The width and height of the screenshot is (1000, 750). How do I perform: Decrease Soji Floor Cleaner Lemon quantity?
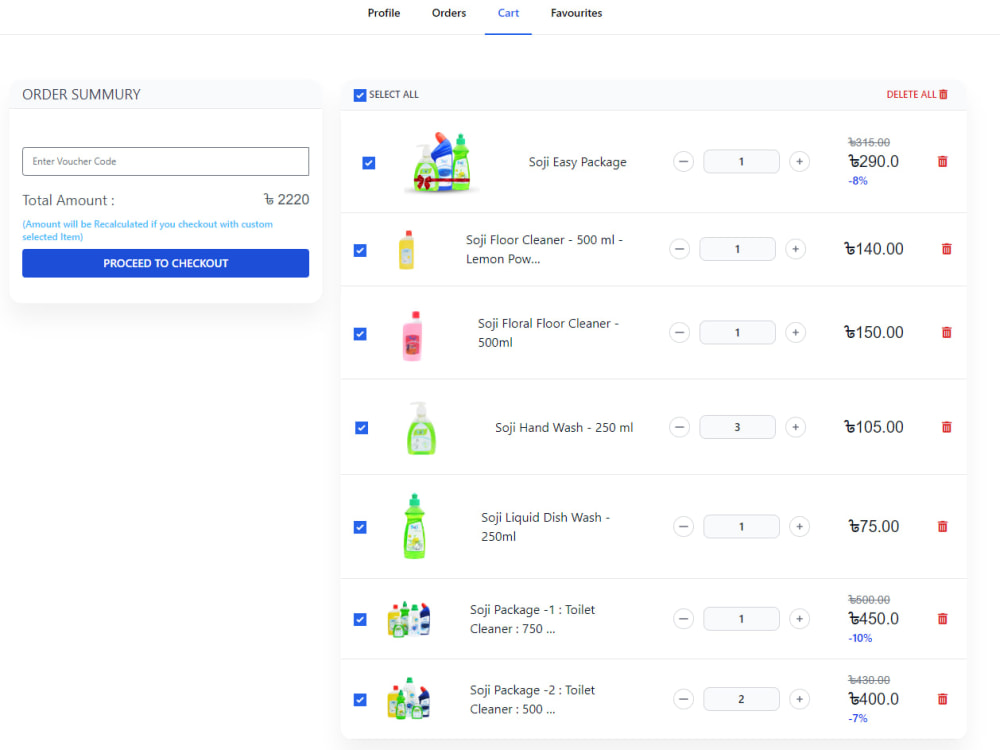coord(679,249)
